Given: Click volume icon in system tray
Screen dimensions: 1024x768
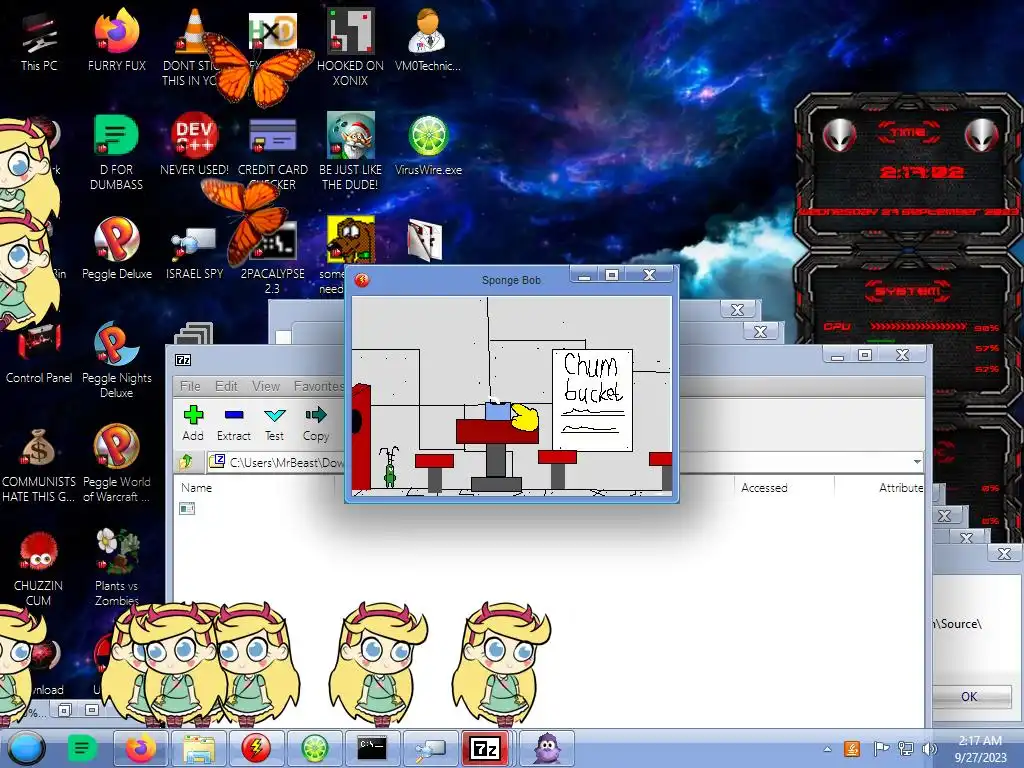Looking at the screenshot, I should tap(929, 748).
